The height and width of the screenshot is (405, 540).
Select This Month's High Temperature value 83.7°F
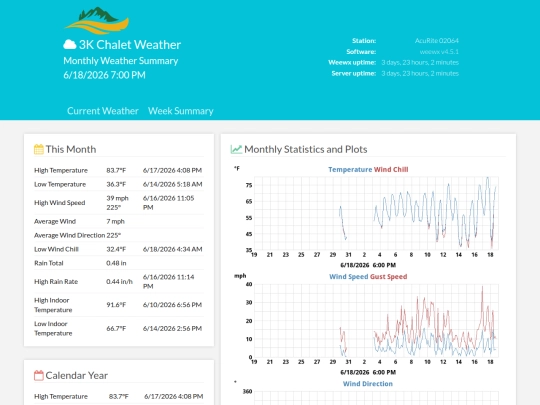pyautogui.click(x=116, y=170)
